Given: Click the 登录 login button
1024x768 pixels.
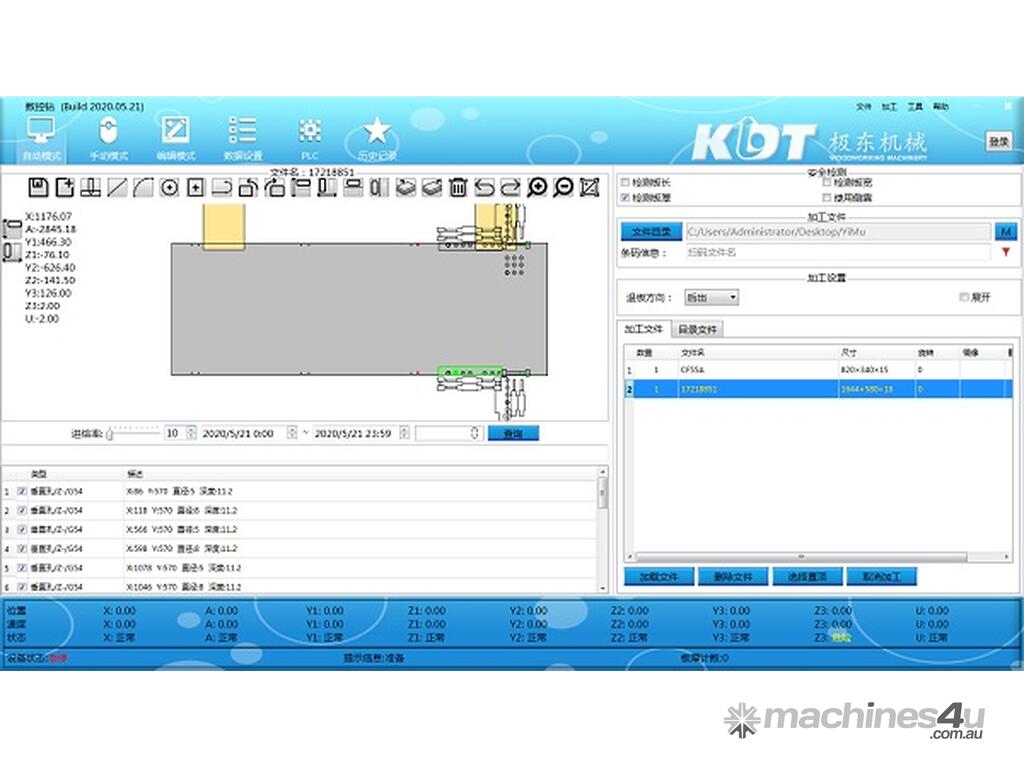Looking at the screenshot, I should pyautogui.click(x=997, y=141).
